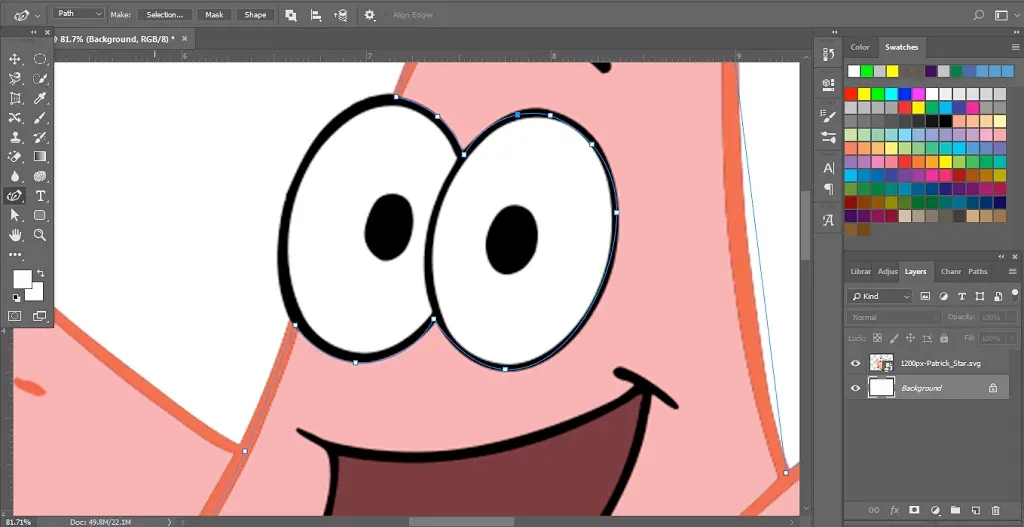
Task: Select the Eyedropper tool
Action: (40, 99)
